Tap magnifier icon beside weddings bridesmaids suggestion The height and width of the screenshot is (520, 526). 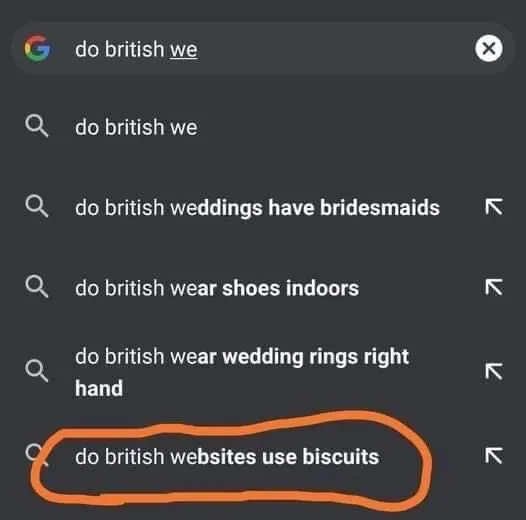click(37, 207)
